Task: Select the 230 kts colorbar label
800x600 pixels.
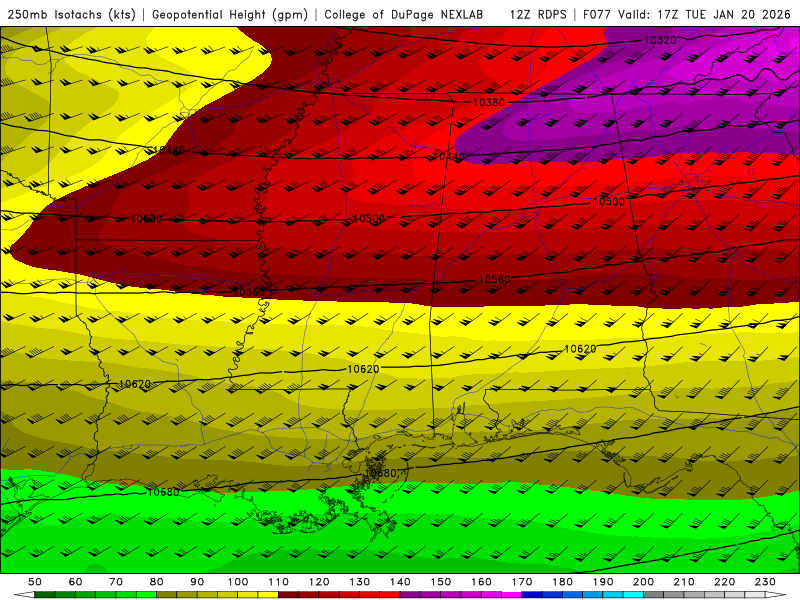Action: pos(765,582)
